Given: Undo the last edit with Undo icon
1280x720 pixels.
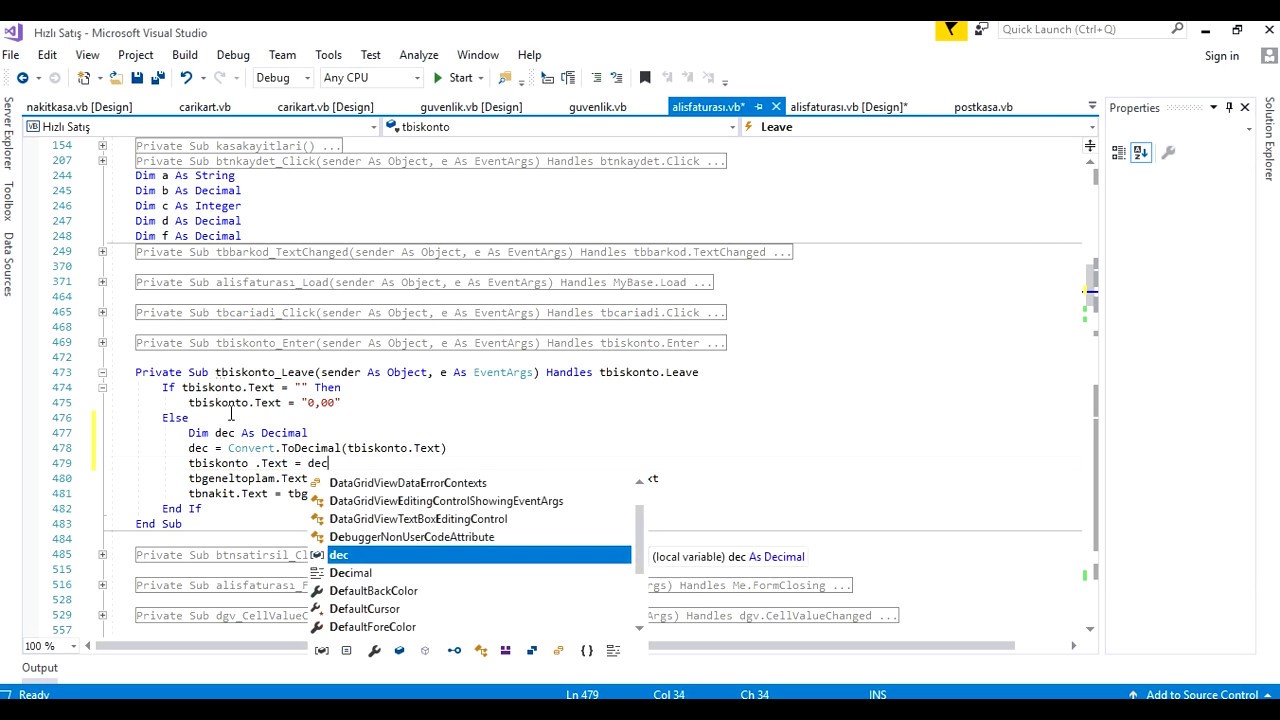Looking at the screenshot, I should tap(186, 78).
